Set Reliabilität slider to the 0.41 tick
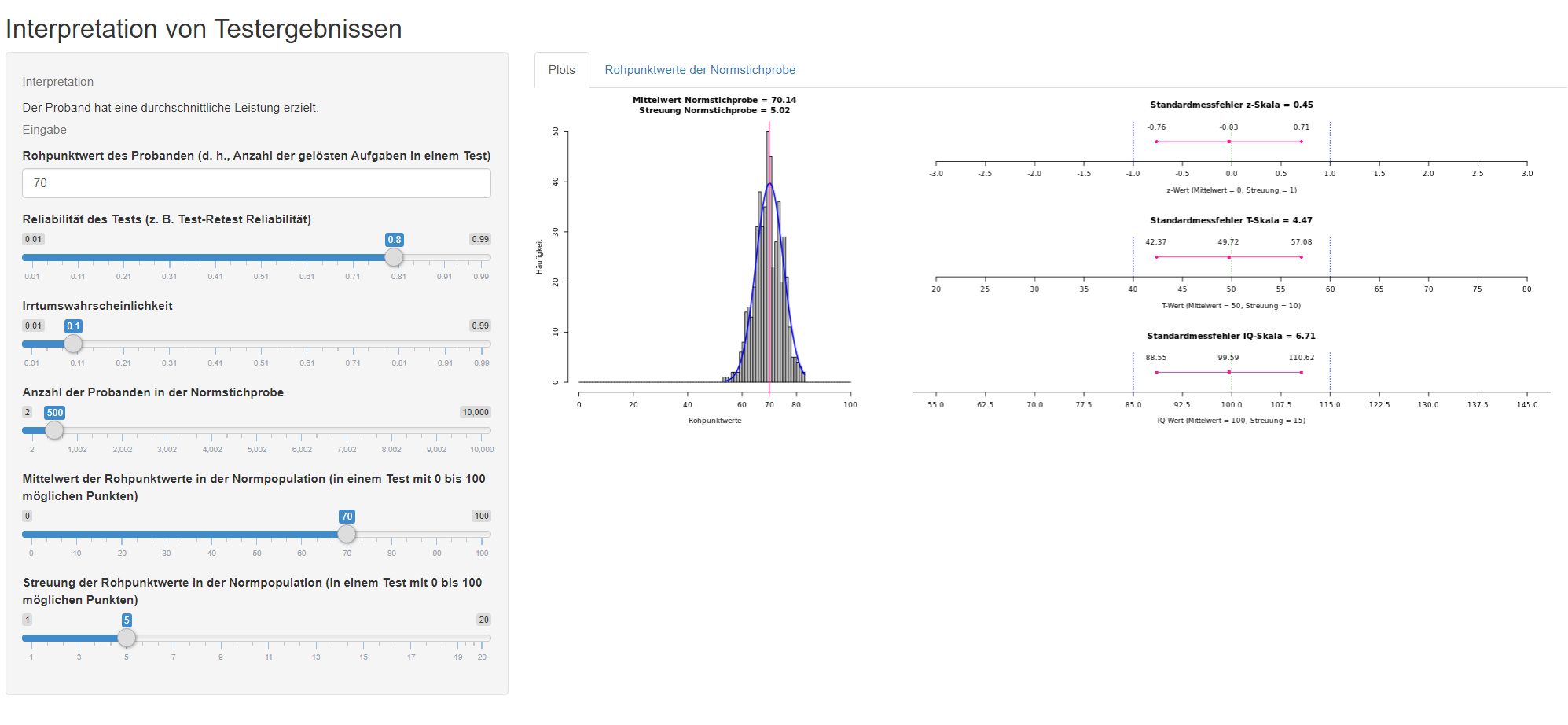This screenshot has height=725, width=1568. [215, 258]
